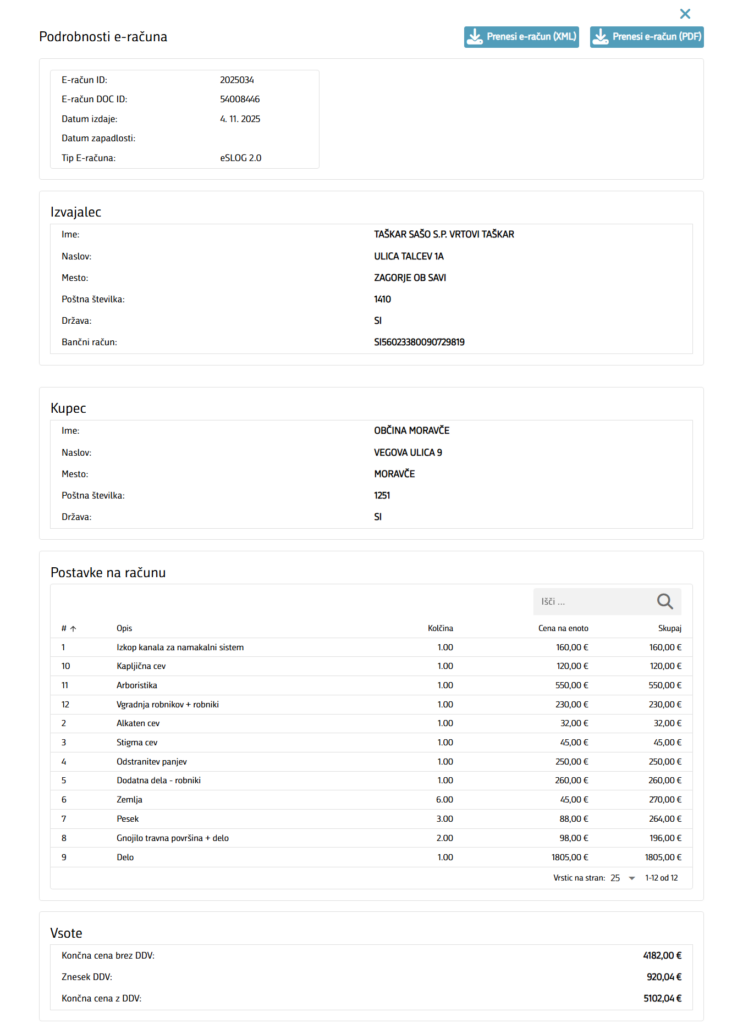
Task: Click the ascending sort arrow beside #
Action: click(73, 629)
